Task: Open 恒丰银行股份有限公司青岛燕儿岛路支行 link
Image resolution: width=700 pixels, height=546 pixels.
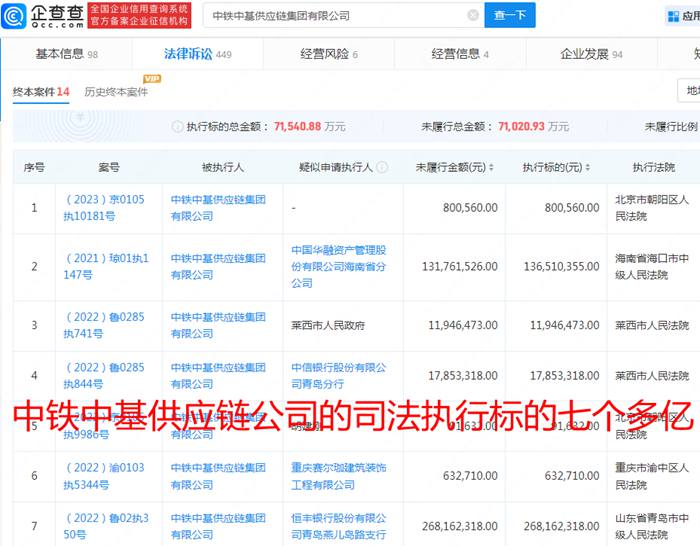Action: click(x=339, y=526)
